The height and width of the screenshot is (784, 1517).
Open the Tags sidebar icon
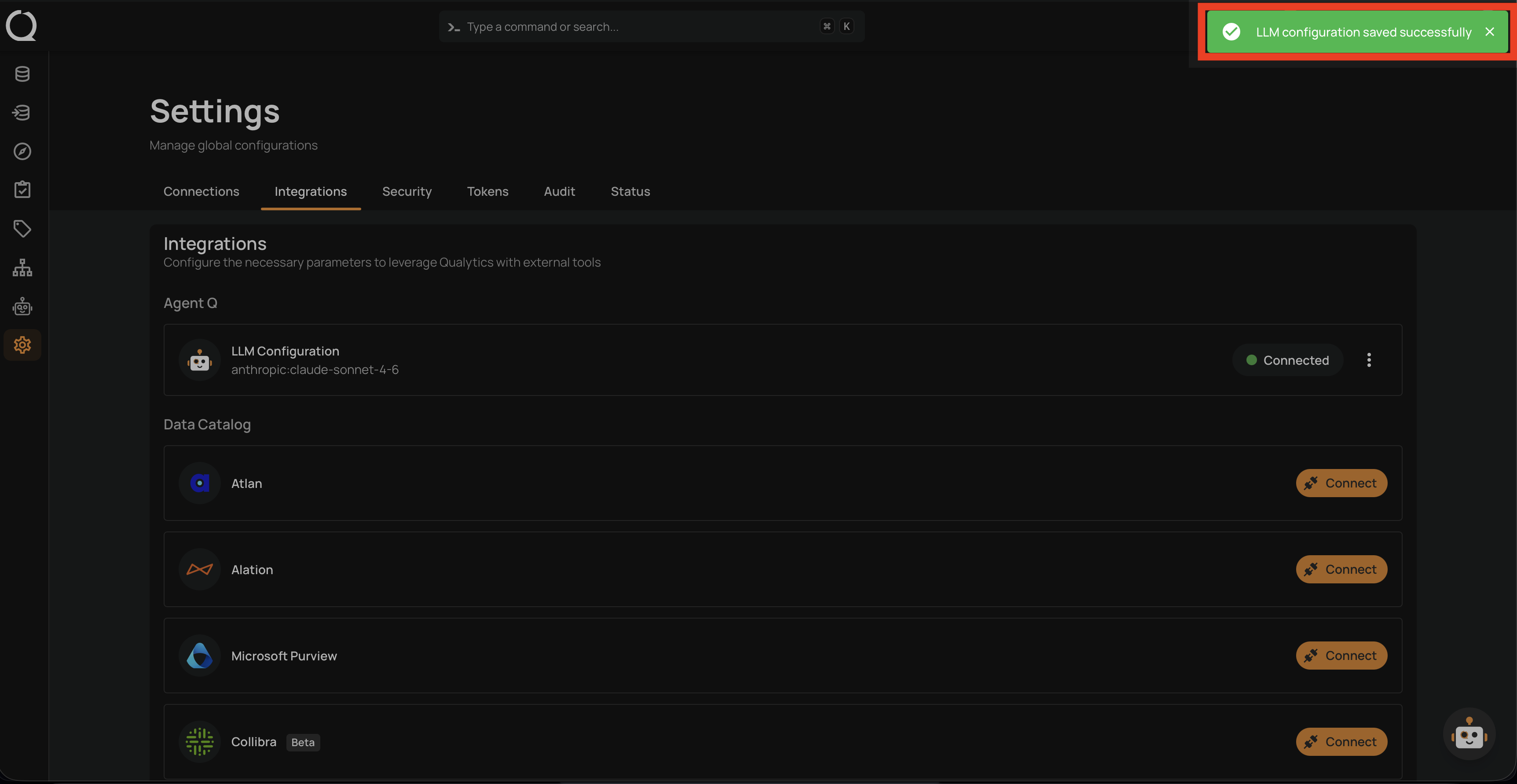click(22, 228)
